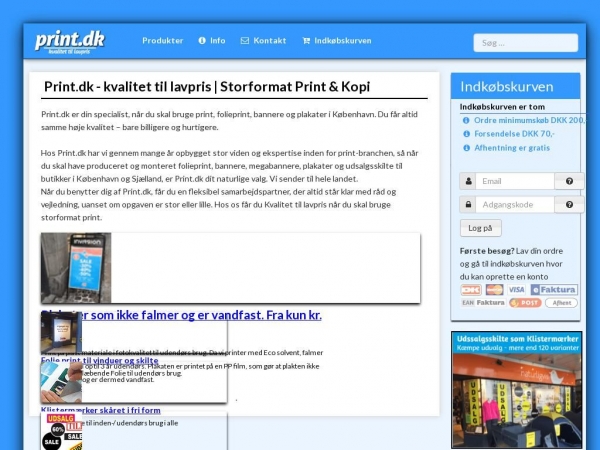
Task: Click the blue Faktura payment badge
Action: pyautogui.click(x=554, y=290)
